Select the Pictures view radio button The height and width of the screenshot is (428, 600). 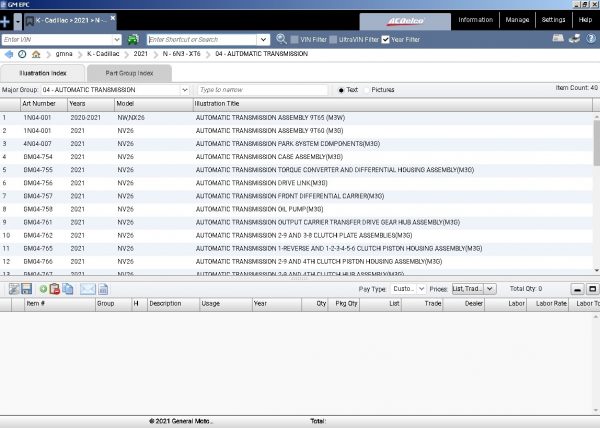pos(367,90)
